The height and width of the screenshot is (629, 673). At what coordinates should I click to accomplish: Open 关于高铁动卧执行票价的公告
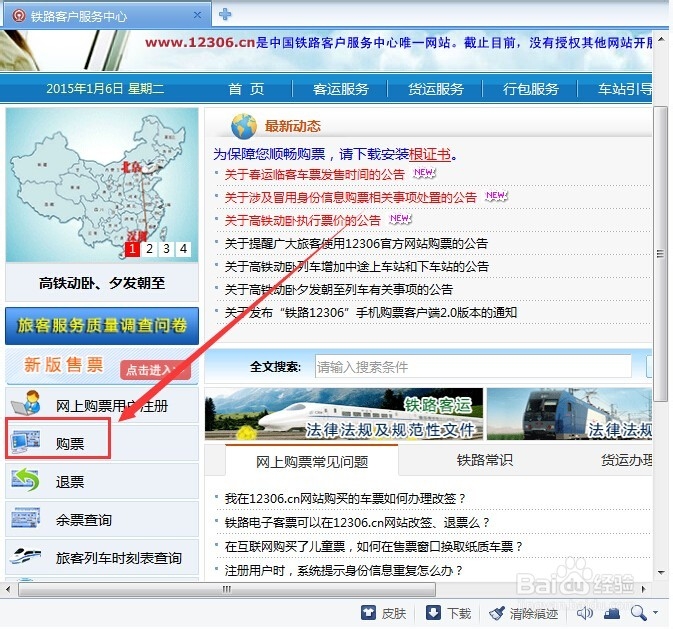tap(303, 221)
